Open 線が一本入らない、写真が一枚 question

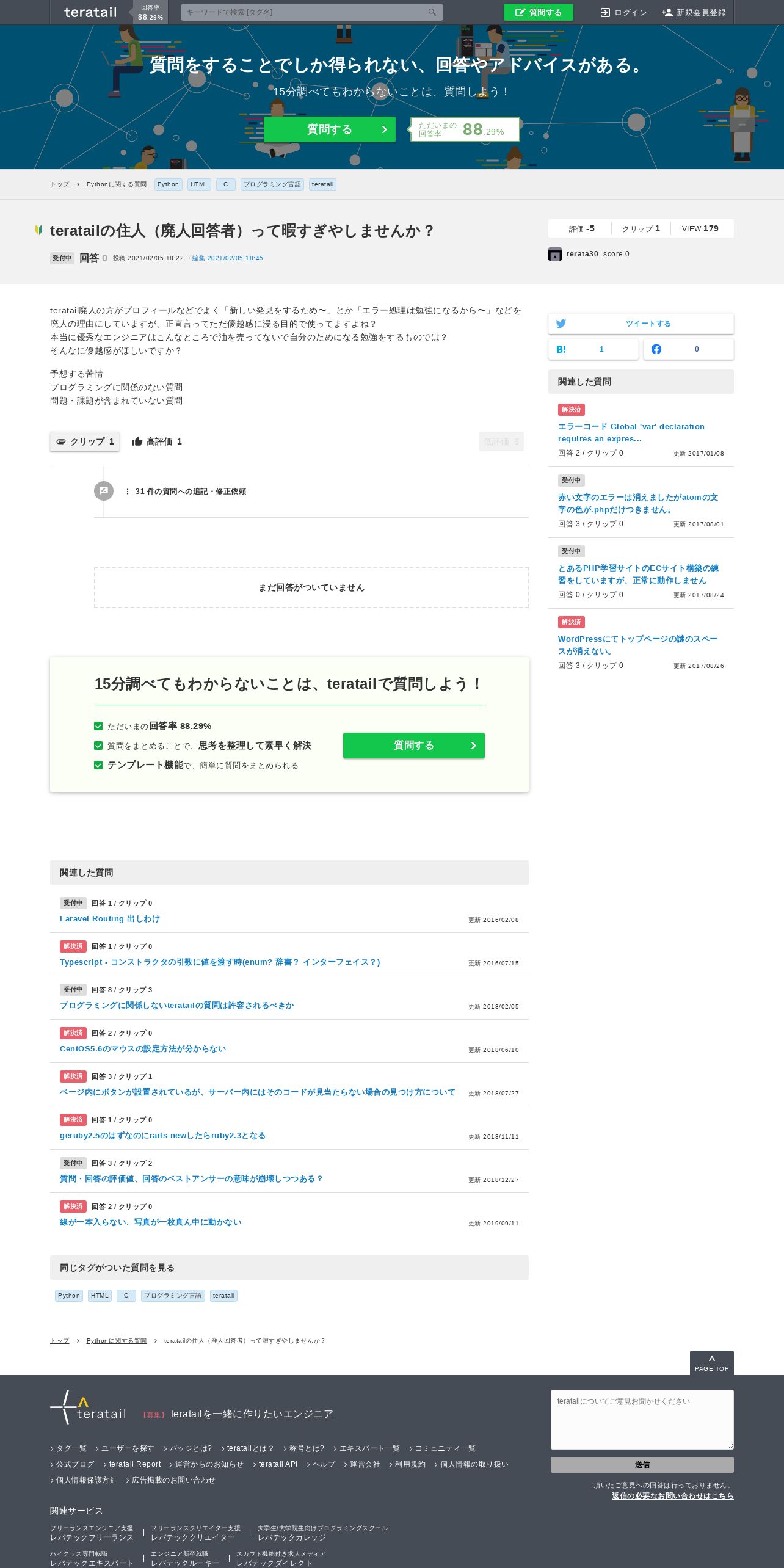pyautogui.click(x=151, y=1222)
